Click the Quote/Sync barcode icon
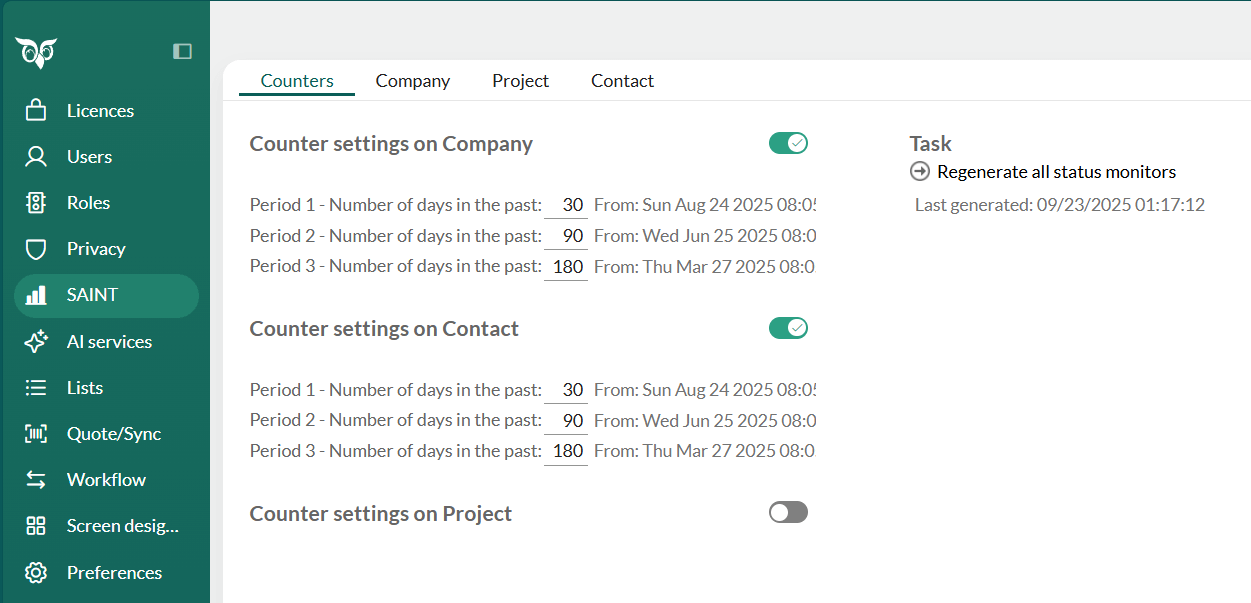1251x603 pixels. [36, 433]
